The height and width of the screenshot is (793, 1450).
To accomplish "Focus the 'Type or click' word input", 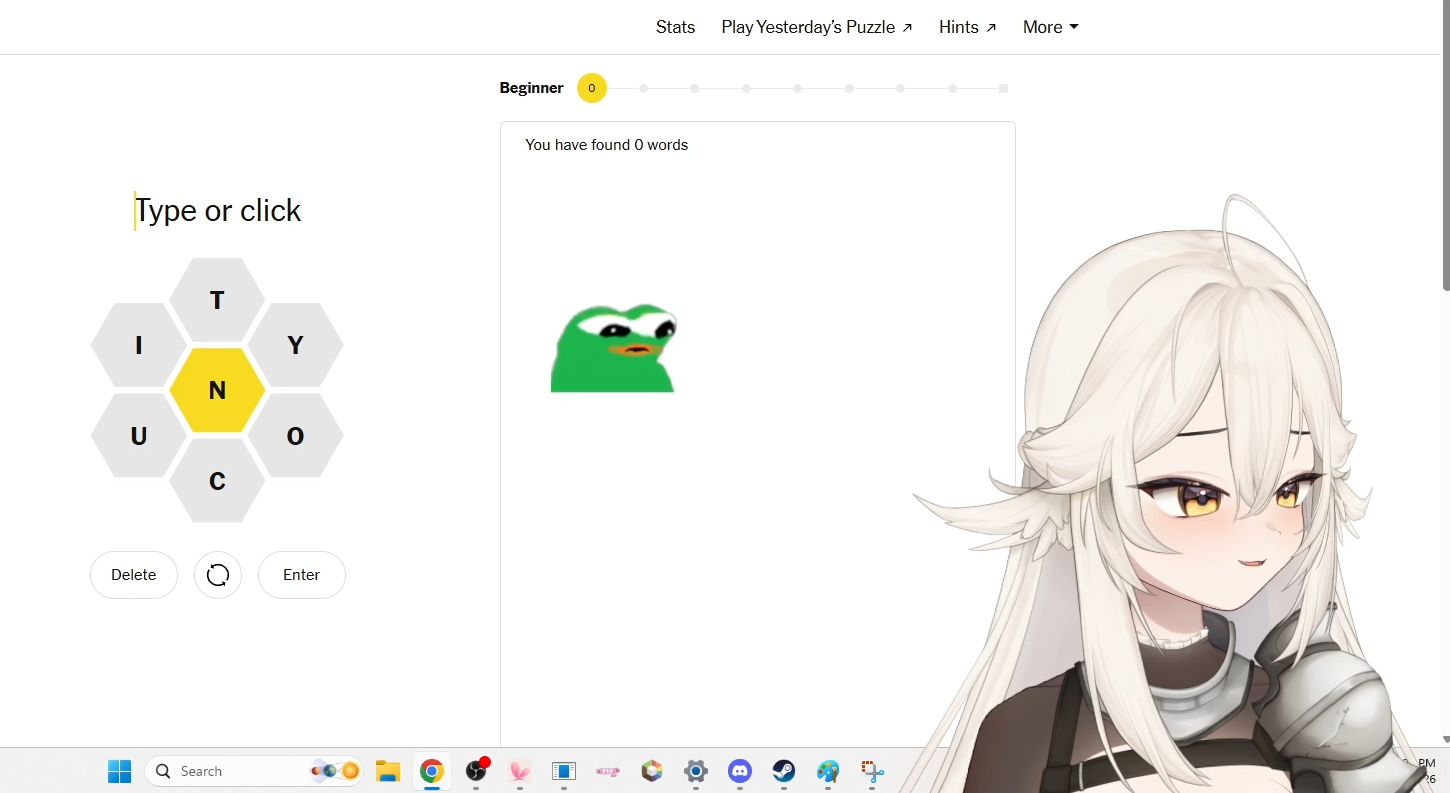I will click(x=218, y=210).
